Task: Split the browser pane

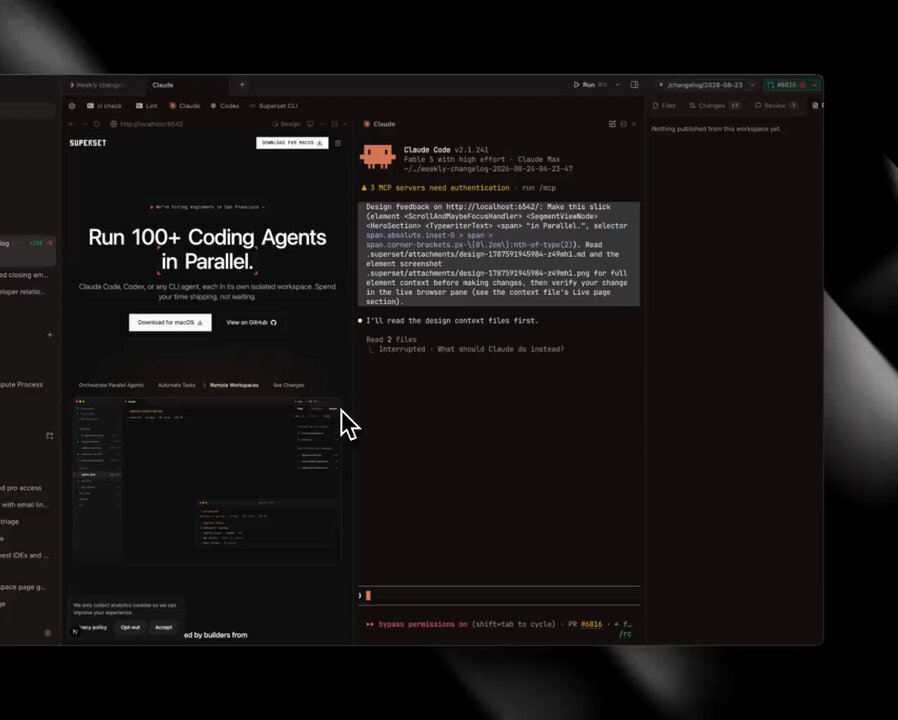Action: [x=335, y=124]
